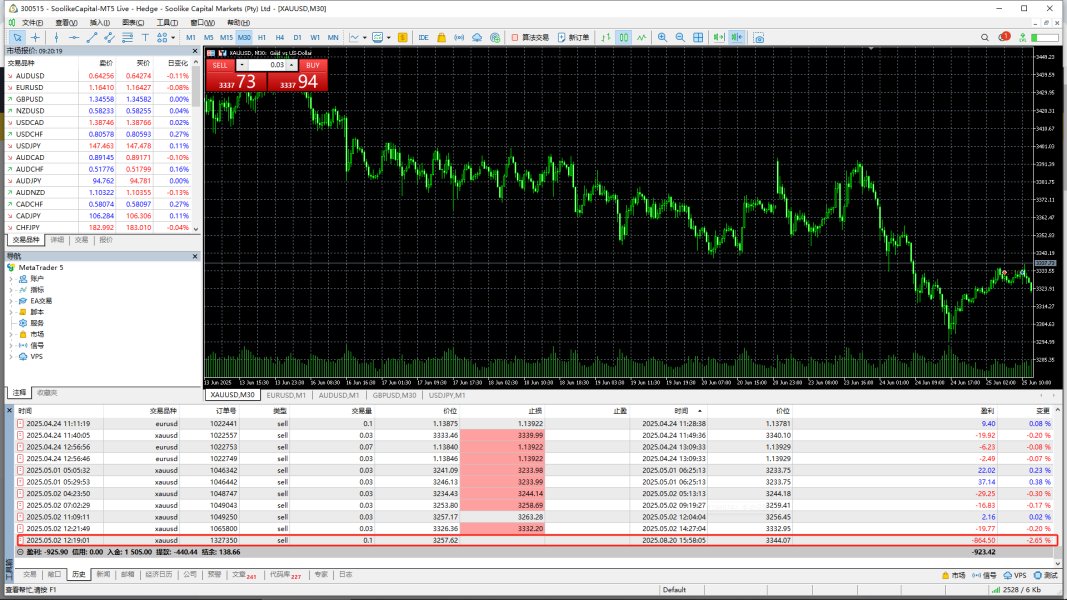Switch to the EURUSD,M1 chart tab
The image size is (1067, 600).
pos(290,395)
